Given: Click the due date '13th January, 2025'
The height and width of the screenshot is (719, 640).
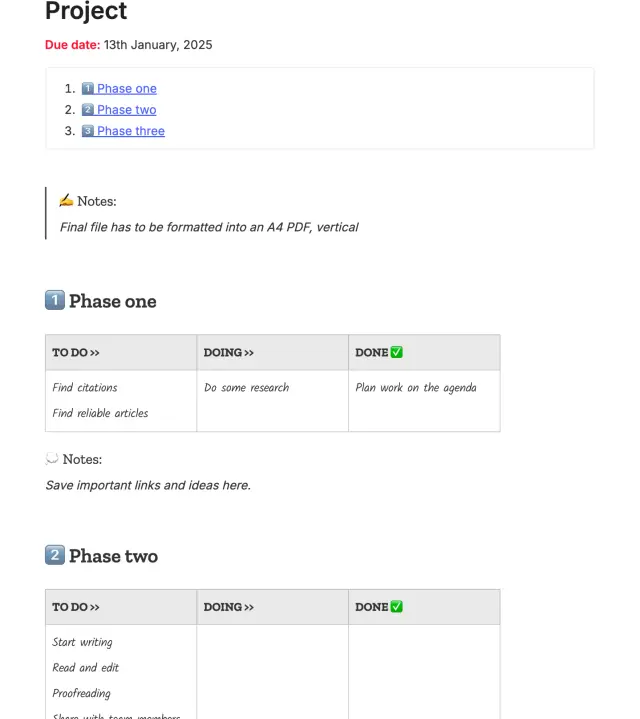Looking at the screenshot, I should tap(158, 45).
